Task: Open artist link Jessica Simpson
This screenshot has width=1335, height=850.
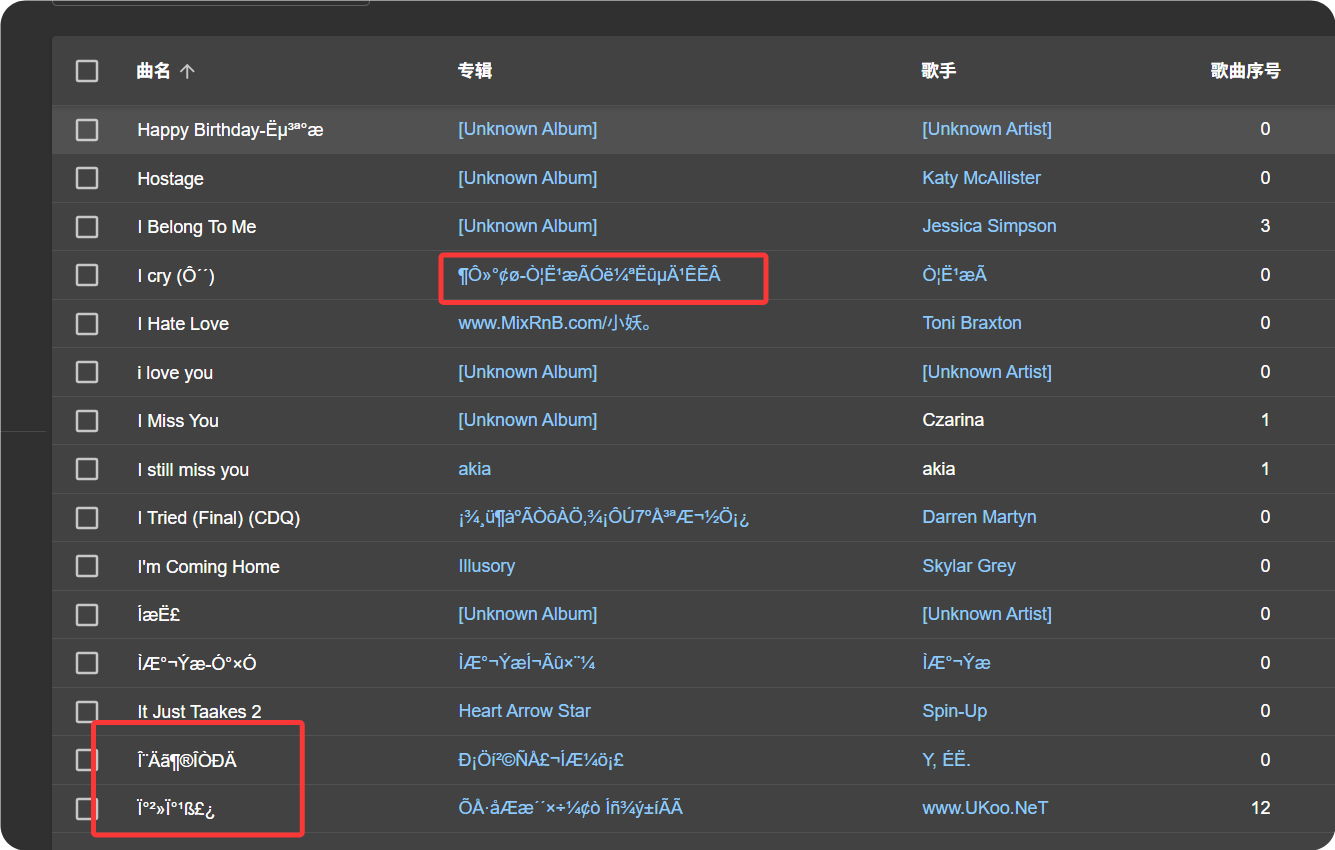Action: 988,226
